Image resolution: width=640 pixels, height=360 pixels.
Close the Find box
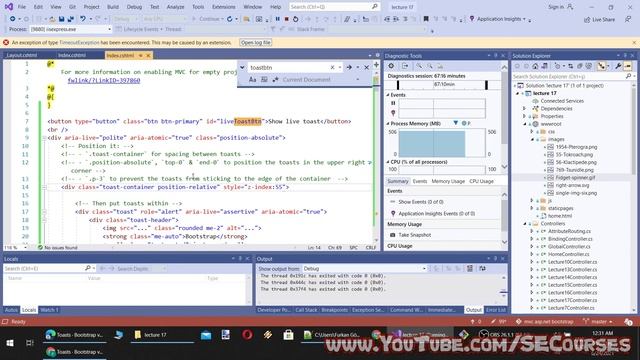pos(367,67)
